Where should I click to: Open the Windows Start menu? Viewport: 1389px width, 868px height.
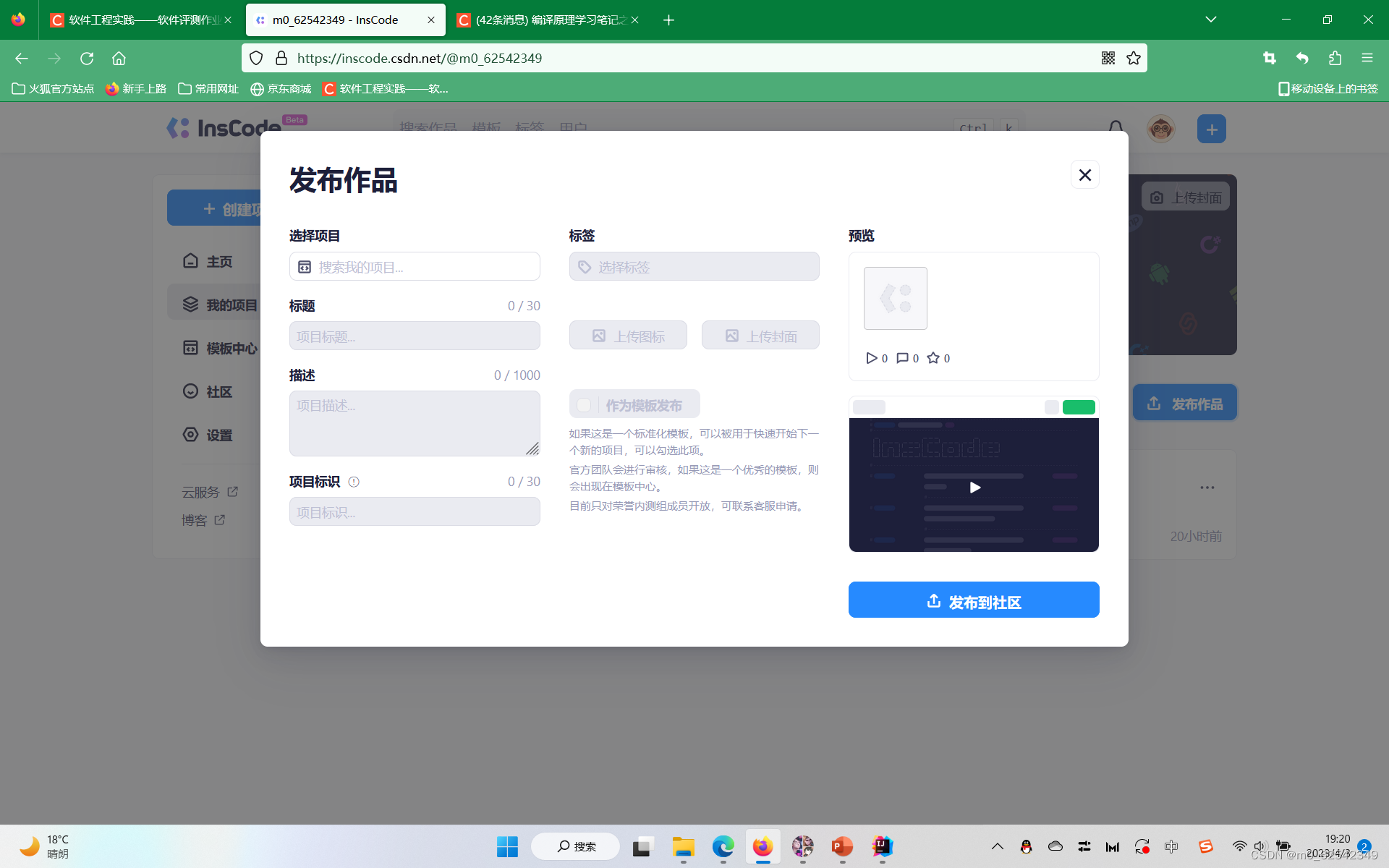click(x=507, y=846)
